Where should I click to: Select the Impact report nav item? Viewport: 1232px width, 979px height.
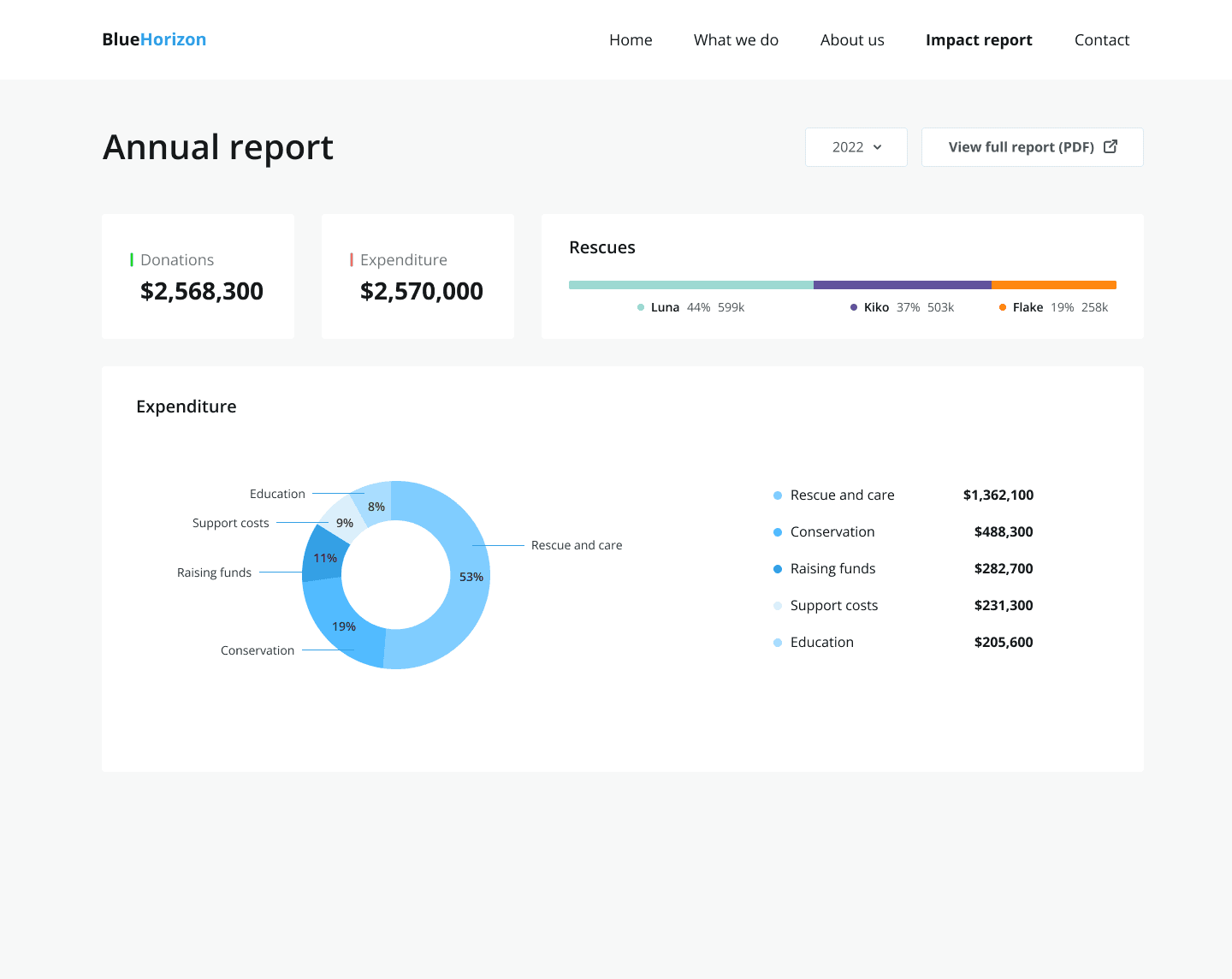click(x=979, y=40)
